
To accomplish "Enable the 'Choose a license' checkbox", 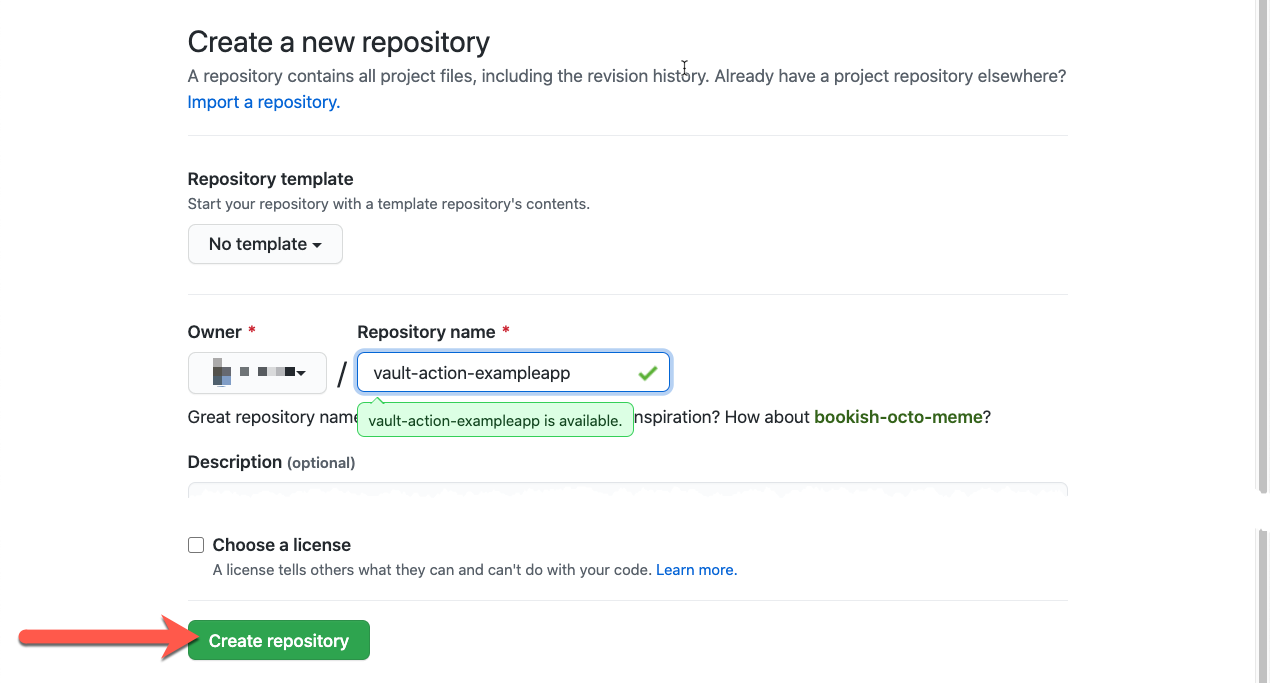I will pos(196,544).
